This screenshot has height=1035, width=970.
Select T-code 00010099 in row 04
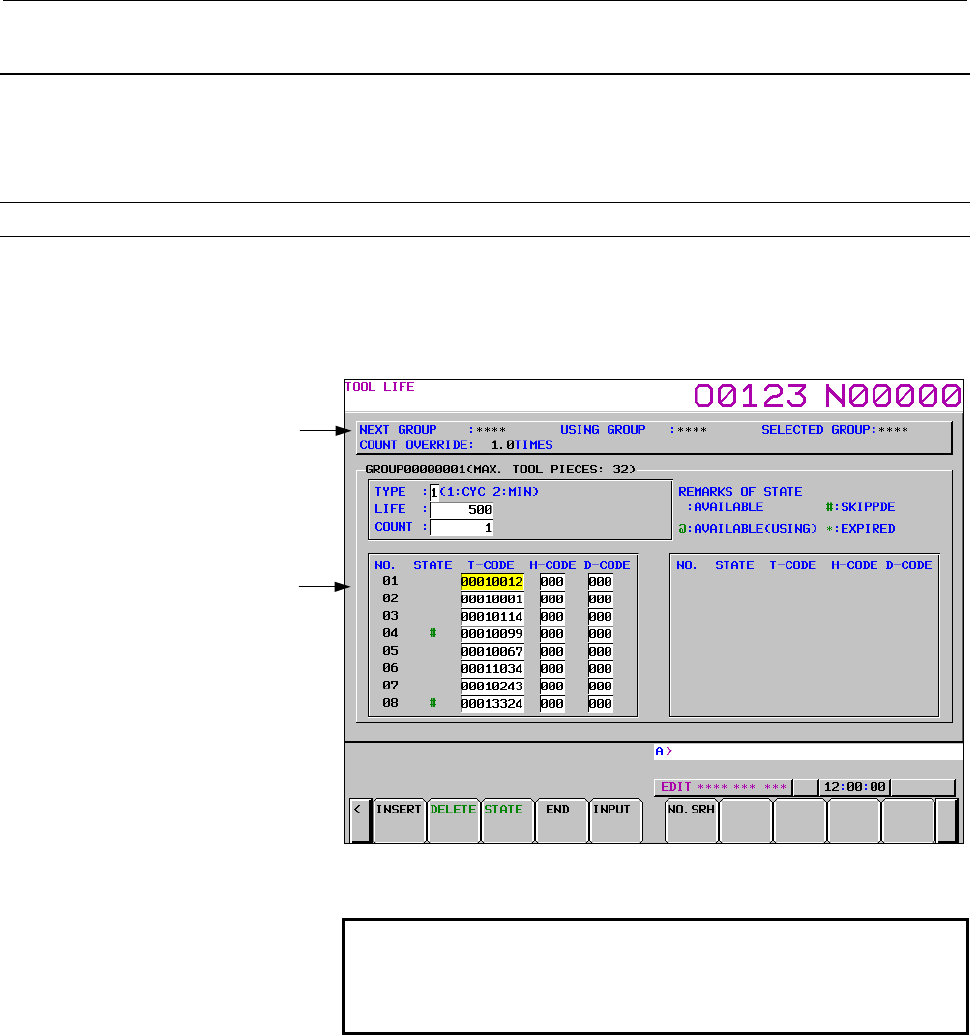[x=492, y=634]
